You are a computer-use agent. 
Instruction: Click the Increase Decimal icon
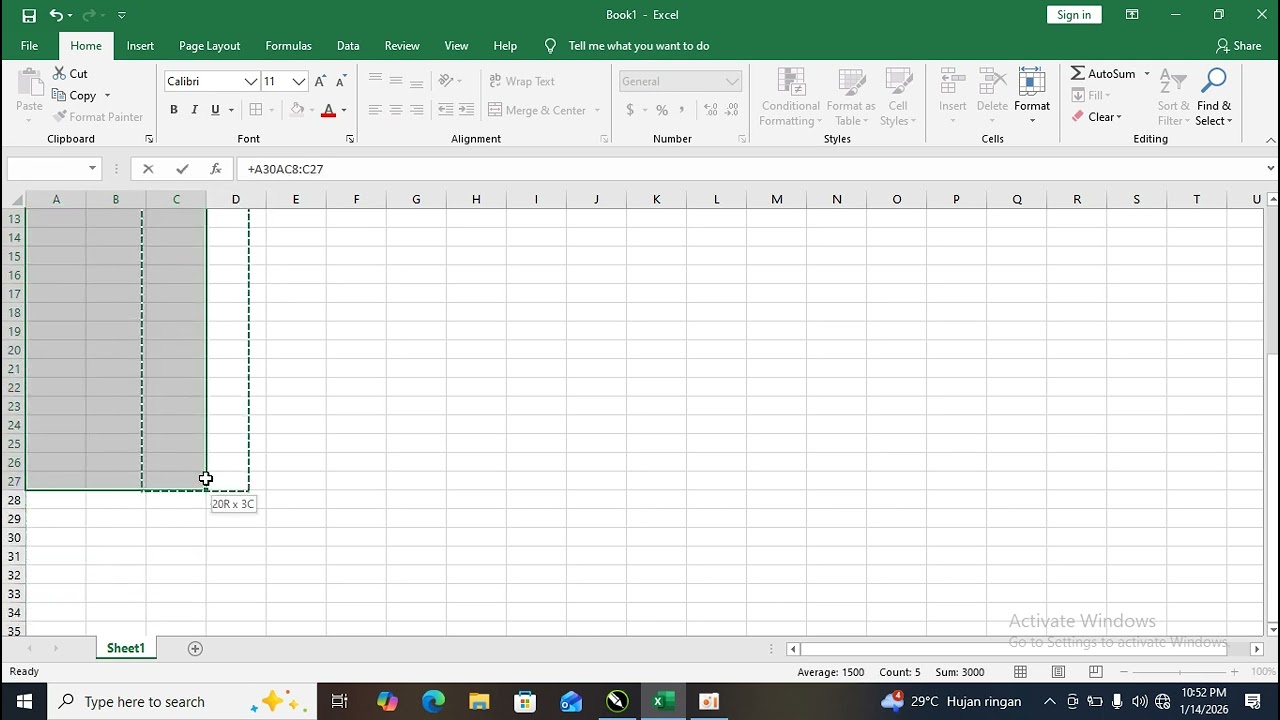tap(710, 110)
